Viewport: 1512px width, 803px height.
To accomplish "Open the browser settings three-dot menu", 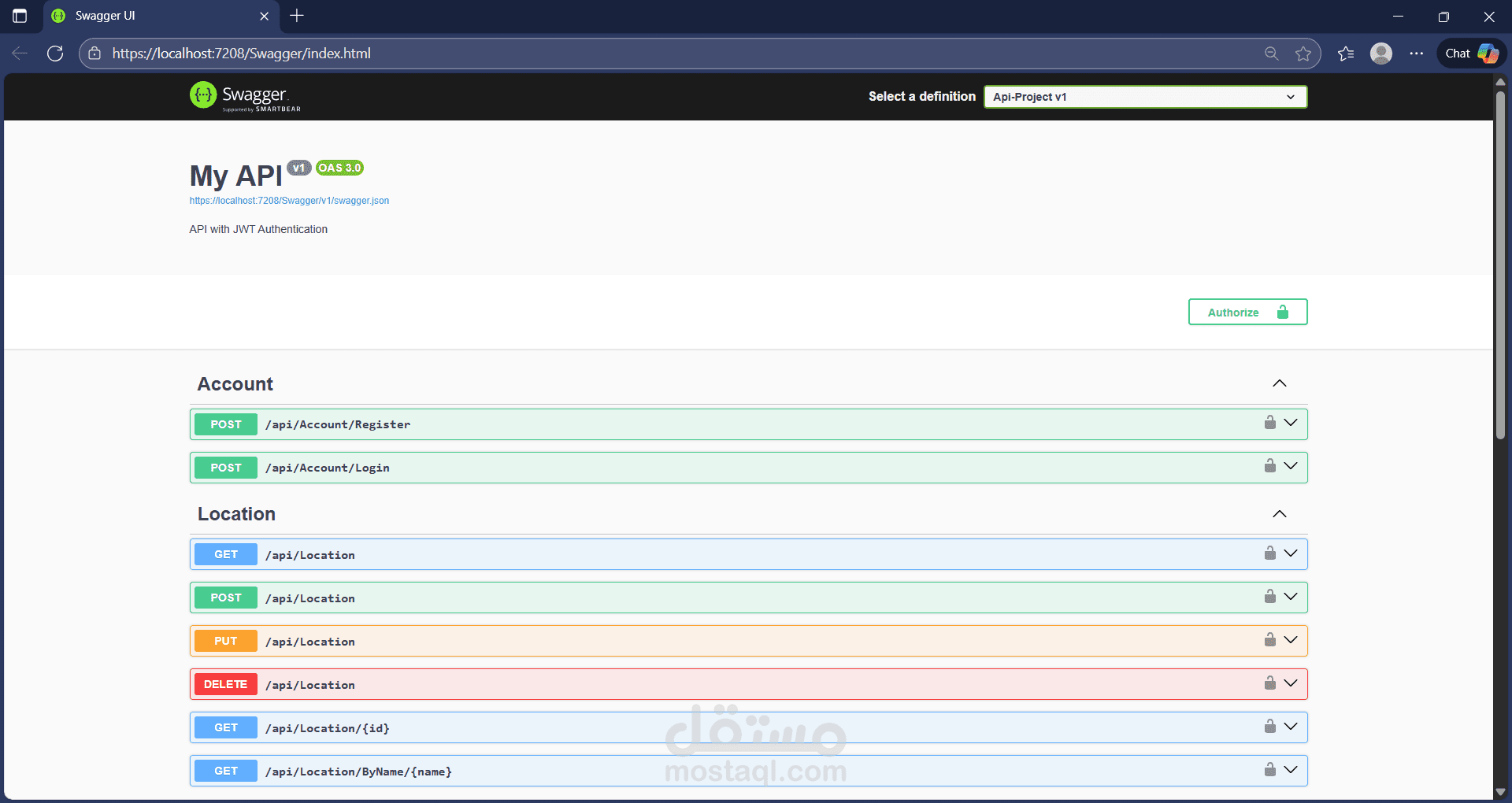I will click(x=1416, y=53).
